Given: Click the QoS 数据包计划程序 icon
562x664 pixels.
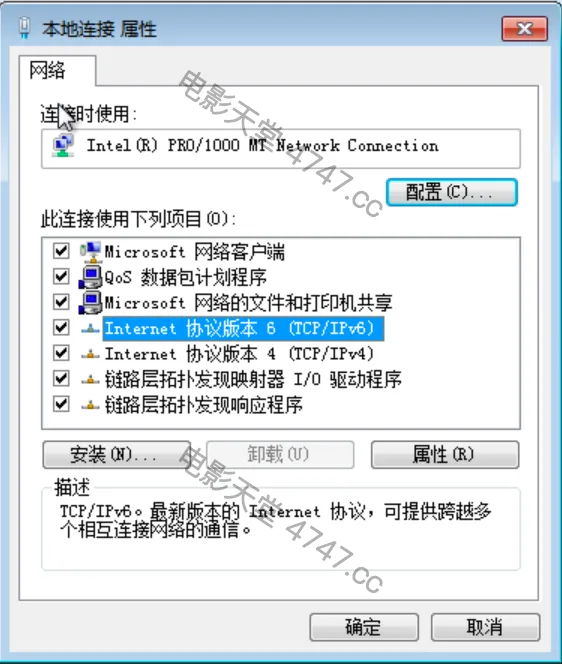Looking at the screenshot, I should coord(91,277).
